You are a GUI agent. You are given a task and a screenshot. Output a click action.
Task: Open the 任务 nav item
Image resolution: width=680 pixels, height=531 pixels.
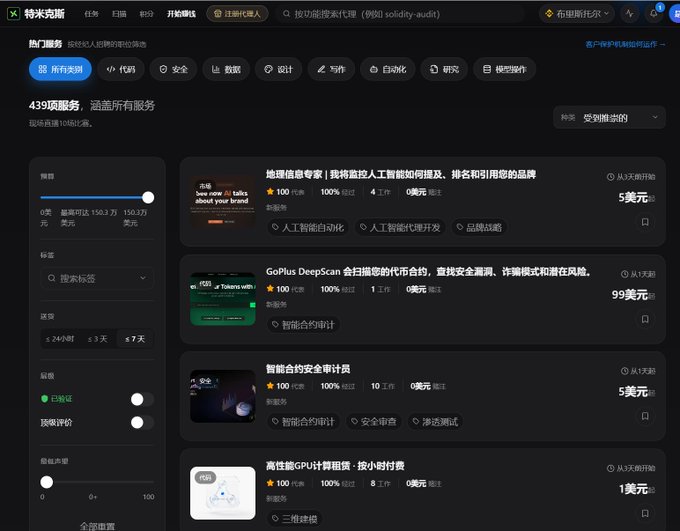pos(91,14)
